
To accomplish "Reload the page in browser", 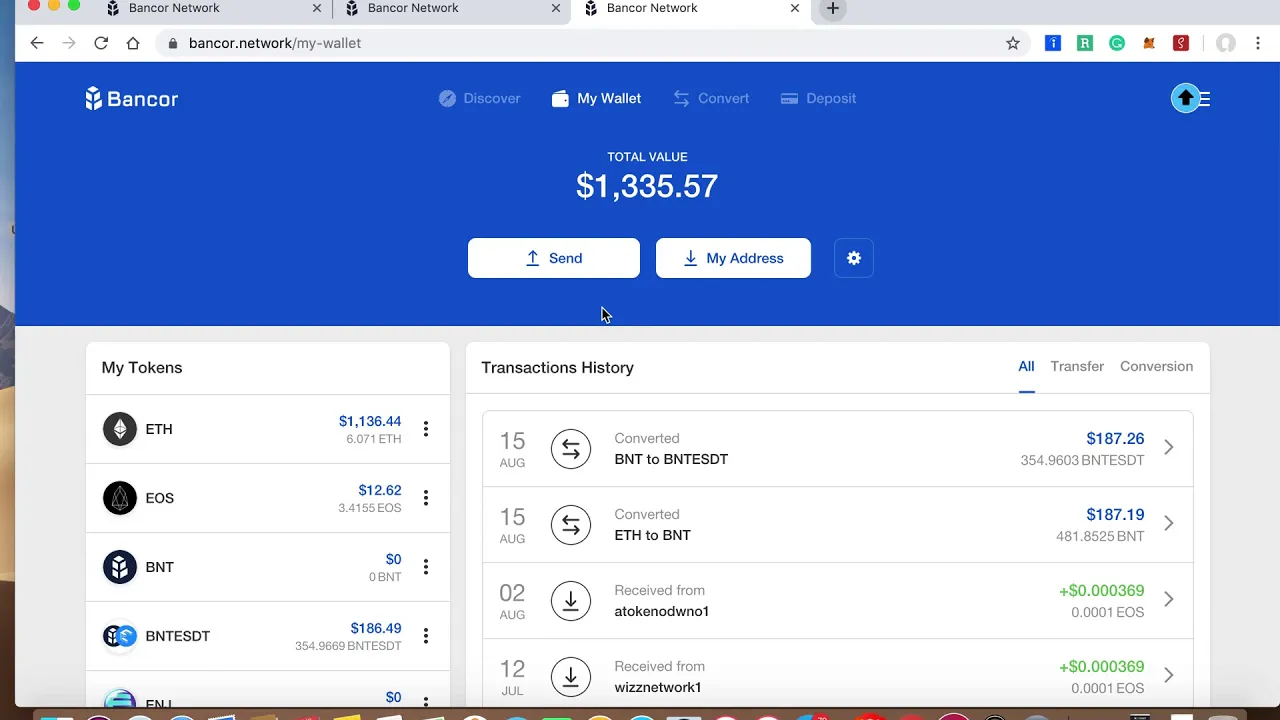I will tap(101, 43).
